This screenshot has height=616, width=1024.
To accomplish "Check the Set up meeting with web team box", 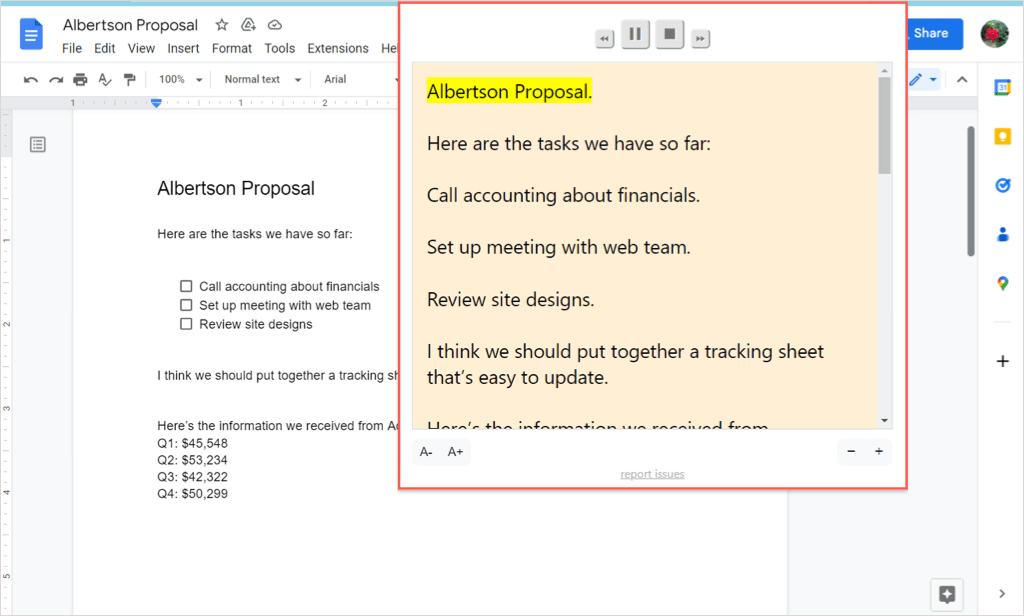I will pos(186,305).
